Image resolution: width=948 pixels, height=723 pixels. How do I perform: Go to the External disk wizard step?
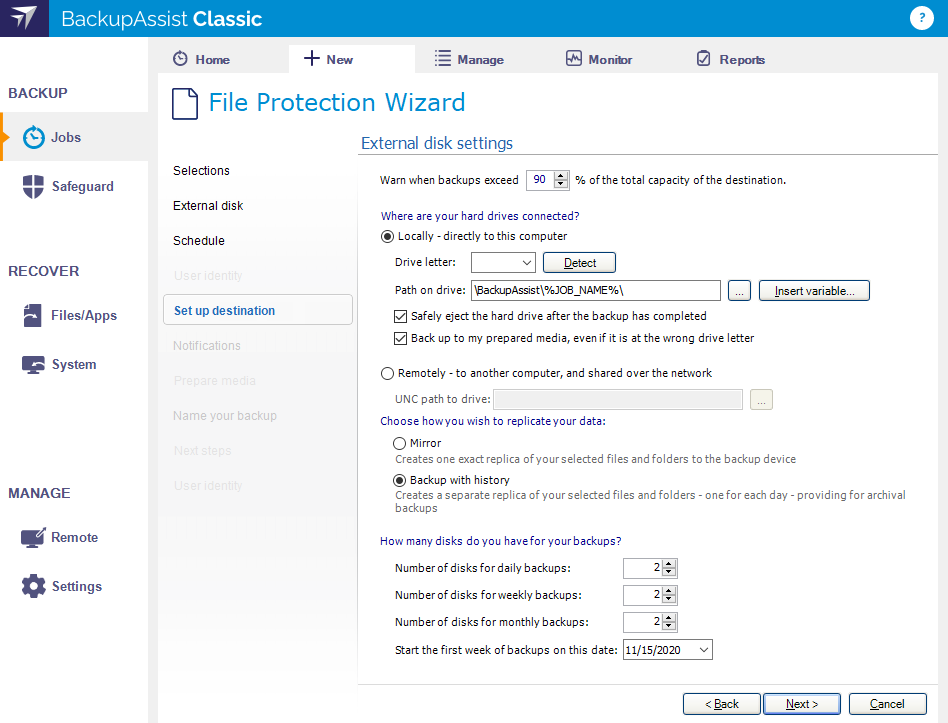[x=208, y=206]
